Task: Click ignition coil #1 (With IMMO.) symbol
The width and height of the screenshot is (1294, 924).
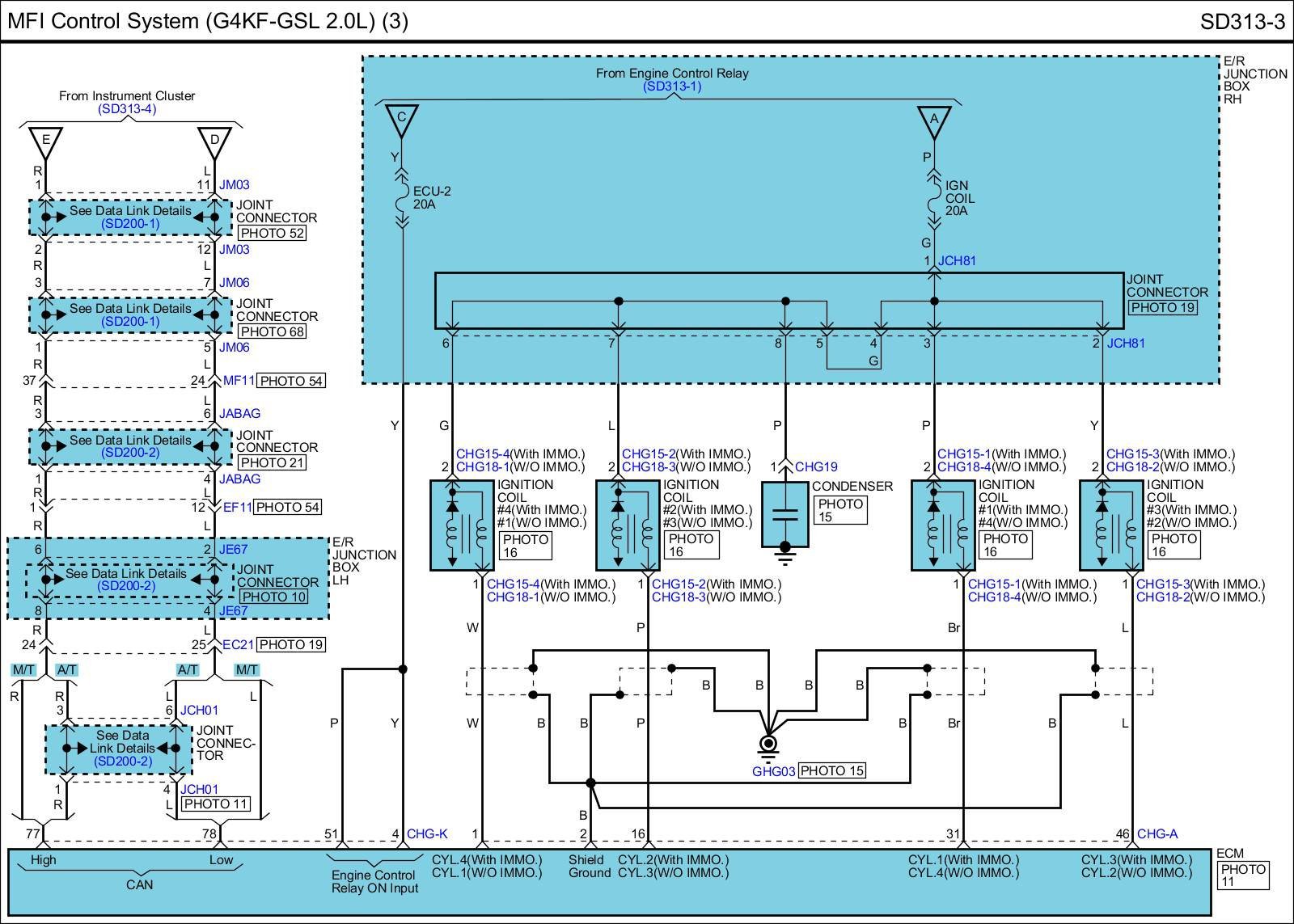Action: click(x=943, y=525)
